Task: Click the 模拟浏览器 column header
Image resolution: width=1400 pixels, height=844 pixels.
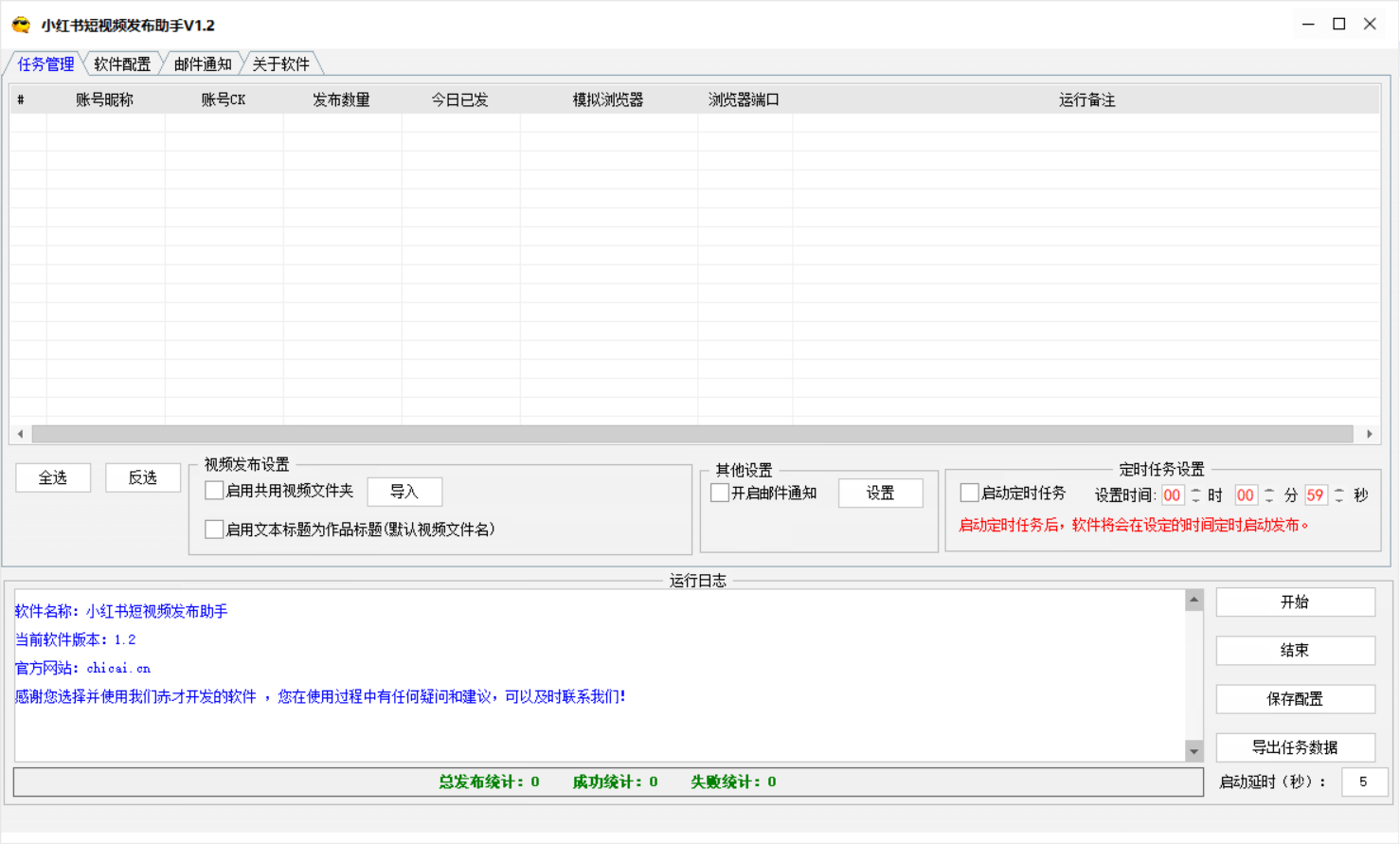Action: (608, 99)
